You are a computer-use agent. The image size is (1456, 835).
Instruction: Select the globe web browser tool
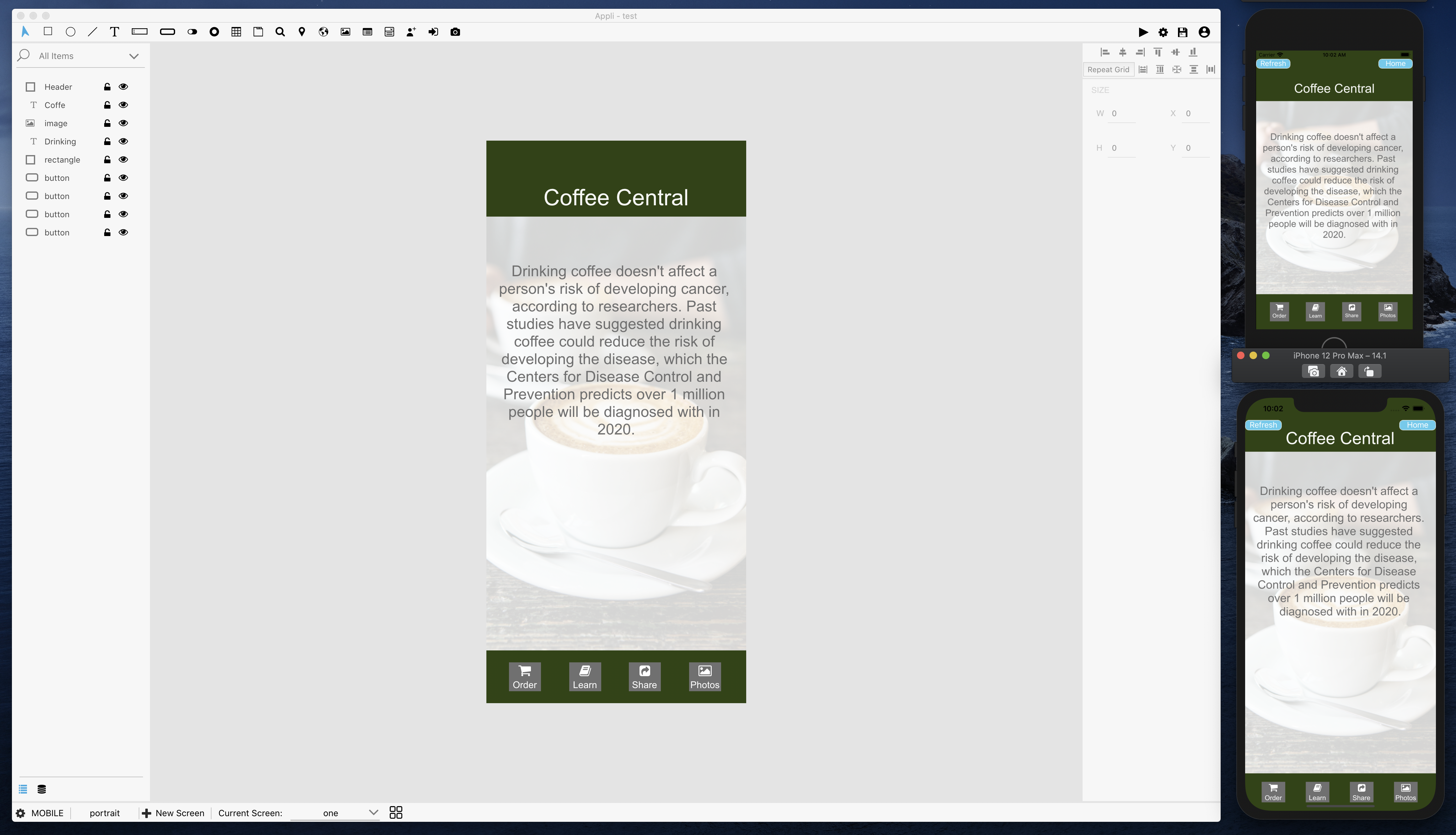coord(323,31)
